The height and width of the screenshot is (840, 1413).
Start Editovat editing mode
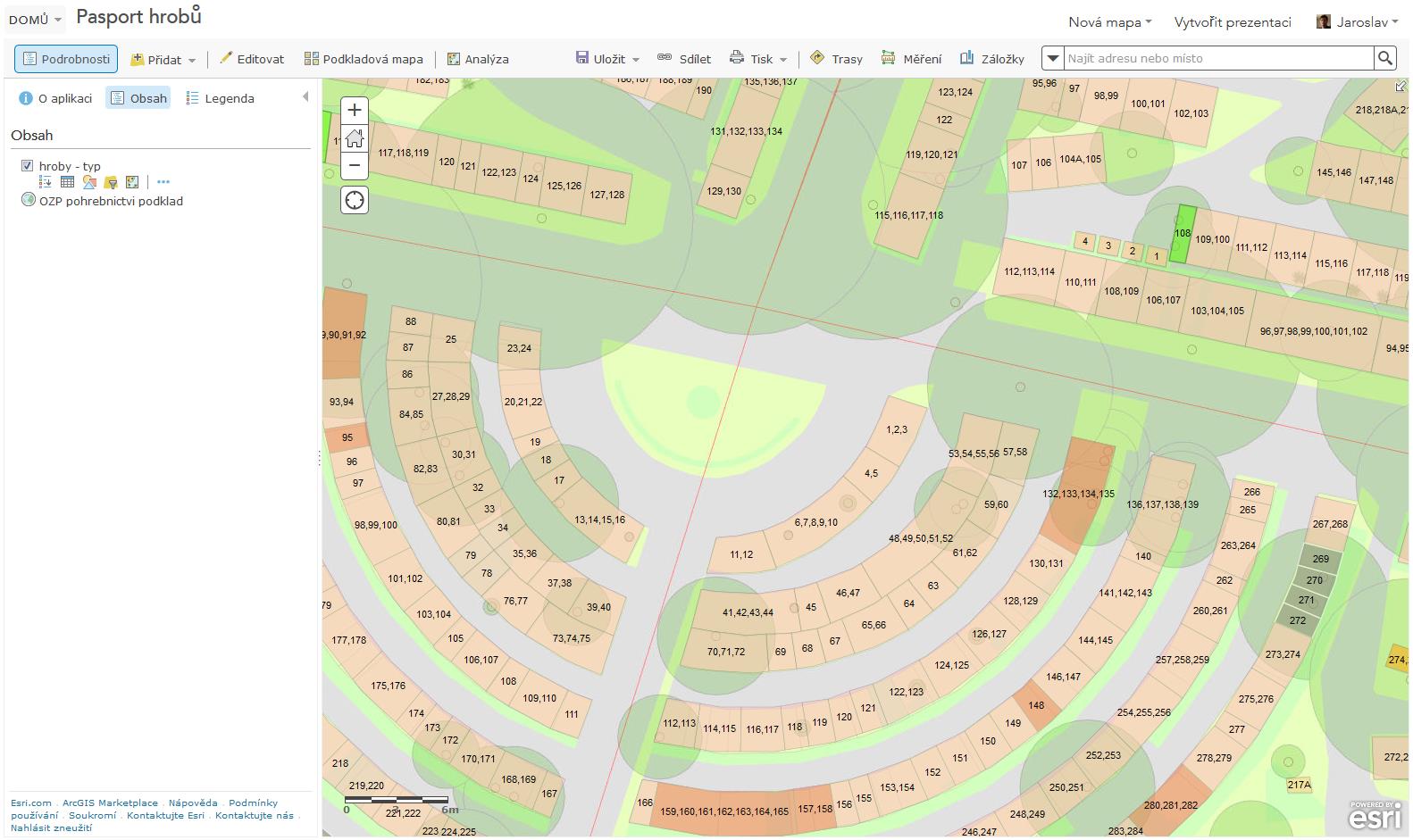coord(252,59)
